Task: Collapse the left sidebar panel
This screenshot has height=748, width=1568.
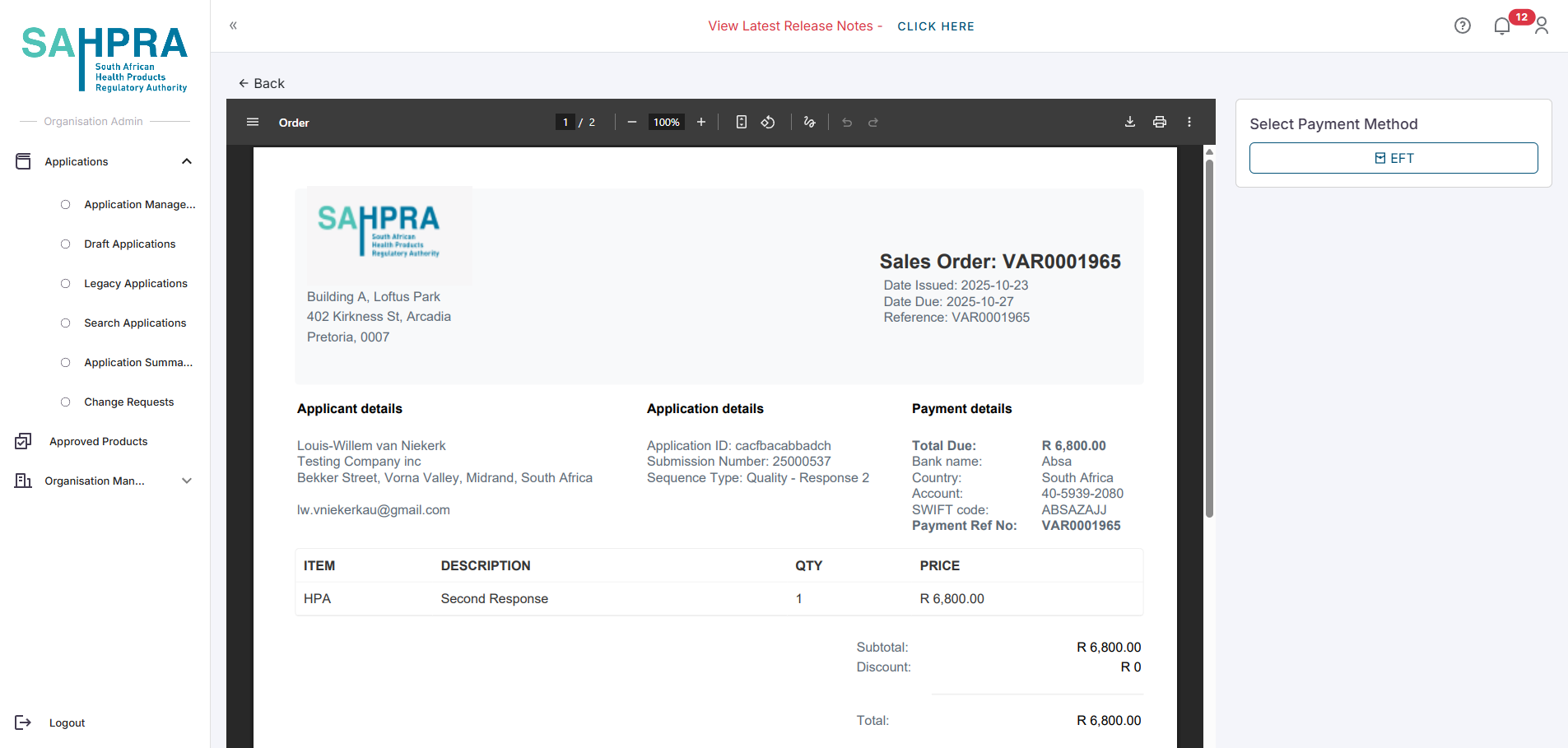Action: tap(233, 26)
